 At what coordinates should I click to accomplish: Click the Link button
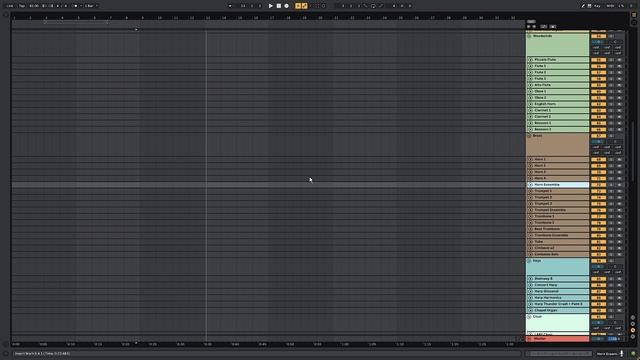click(x=9, y=6)
